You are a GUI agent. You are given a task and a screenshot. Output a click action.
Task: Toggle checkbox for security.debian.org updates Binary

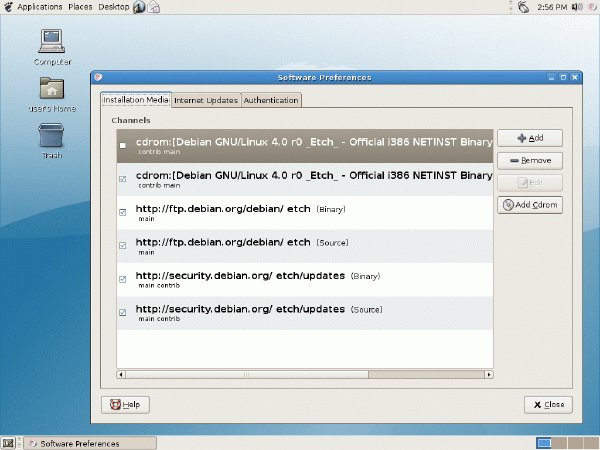(122, 279)
